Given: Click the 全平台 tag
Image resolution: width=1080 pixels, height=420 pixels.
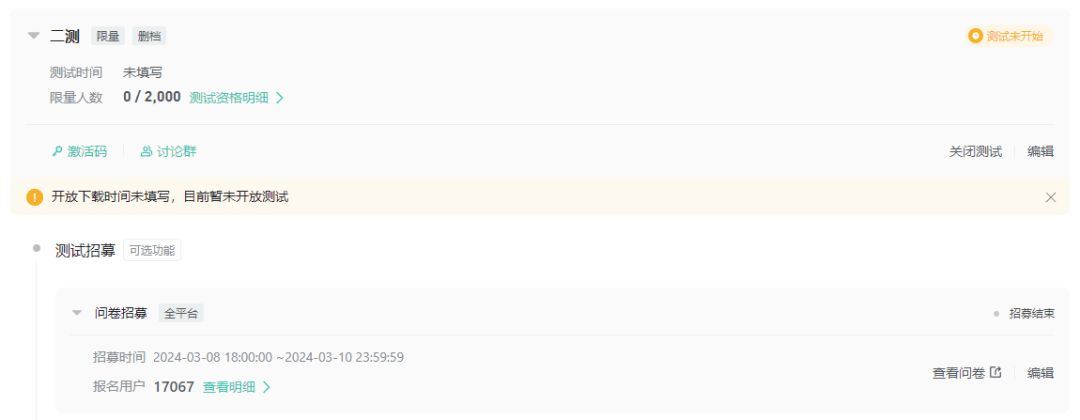Looking at the screenshot, I should pos(181,314).
